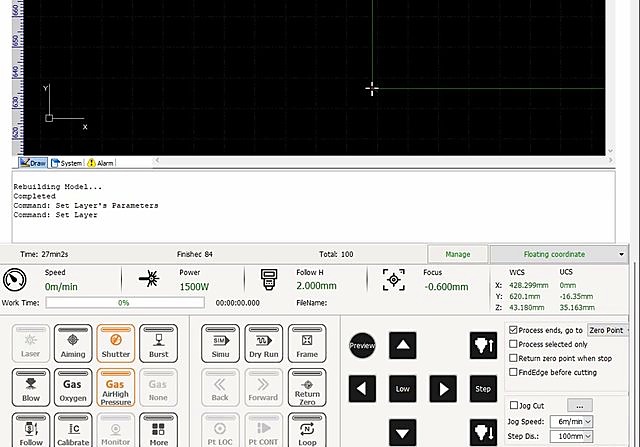The width and height of the screenshot is (640, 447).
Task: Click the Jog Cut ellipsis button
Action: click(580, 406)
